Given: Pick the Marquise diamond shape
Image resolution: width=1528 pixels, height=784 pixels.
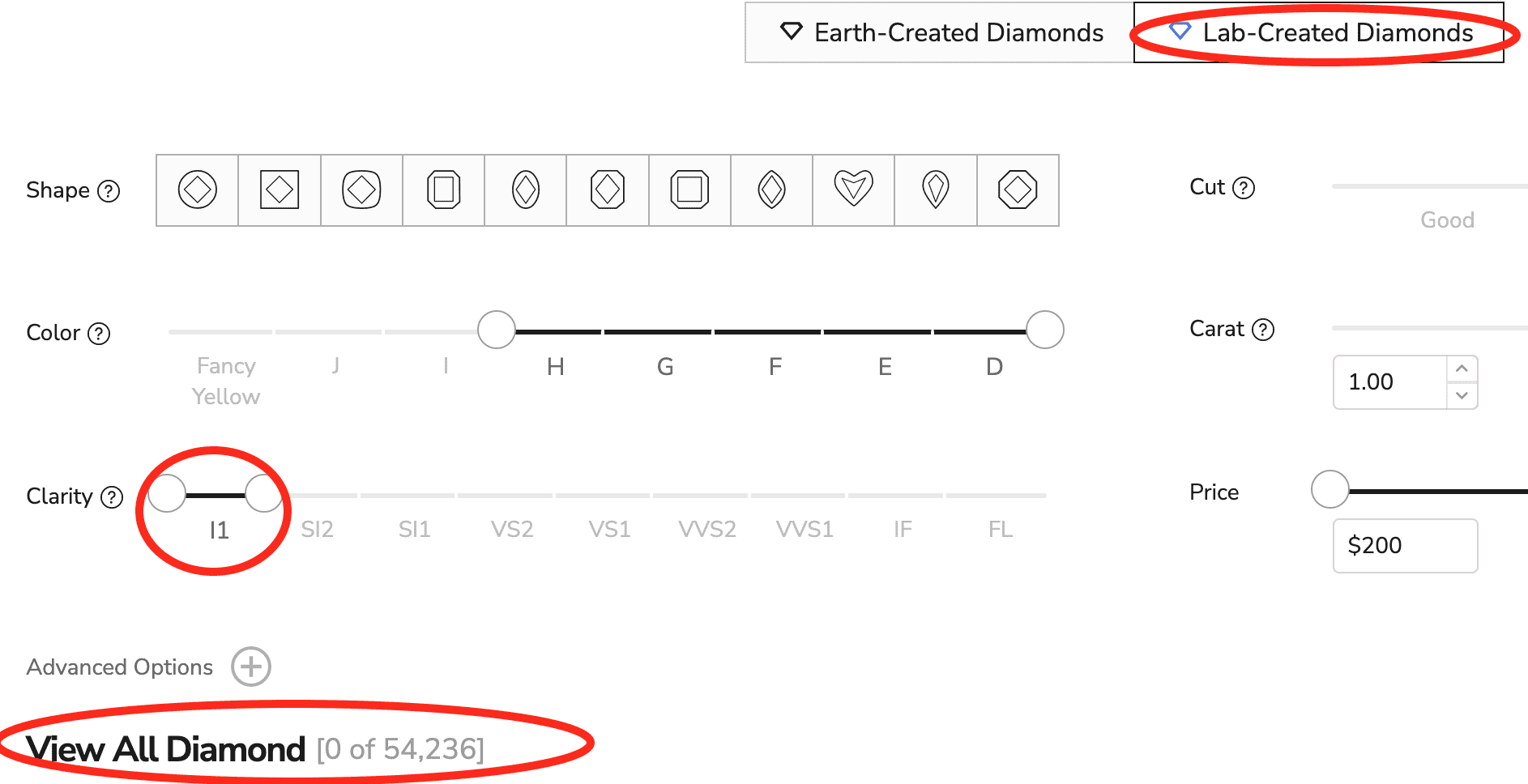Looking at the screenshot, I should pyautogui.click(x=771, y=190).
